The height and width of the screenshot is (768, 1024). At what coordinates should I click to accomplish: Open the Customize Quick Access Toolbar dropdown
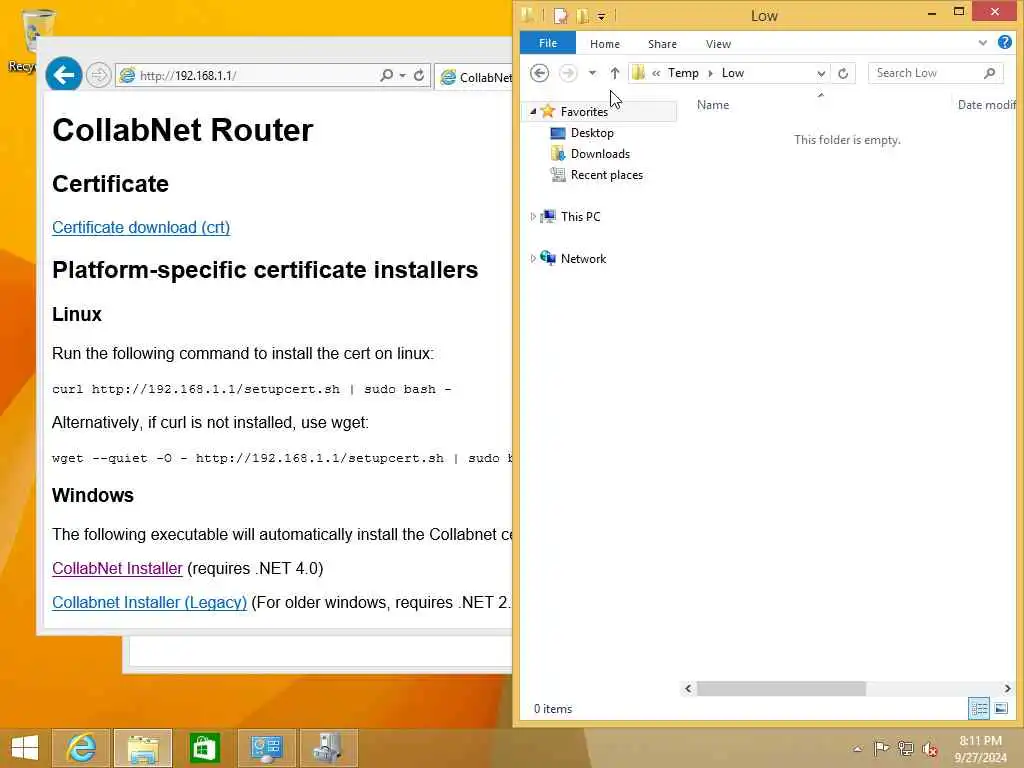(x=601, y=16)
